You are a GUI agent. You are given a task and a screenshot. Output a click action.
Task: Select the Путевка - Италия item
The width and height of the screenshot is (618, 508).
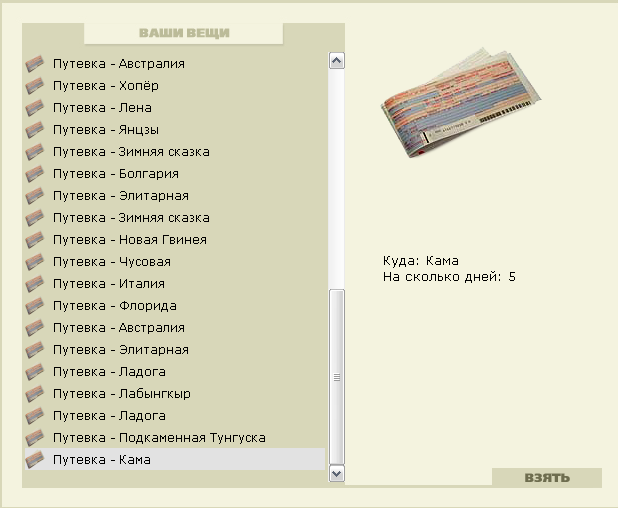(109, 284)
